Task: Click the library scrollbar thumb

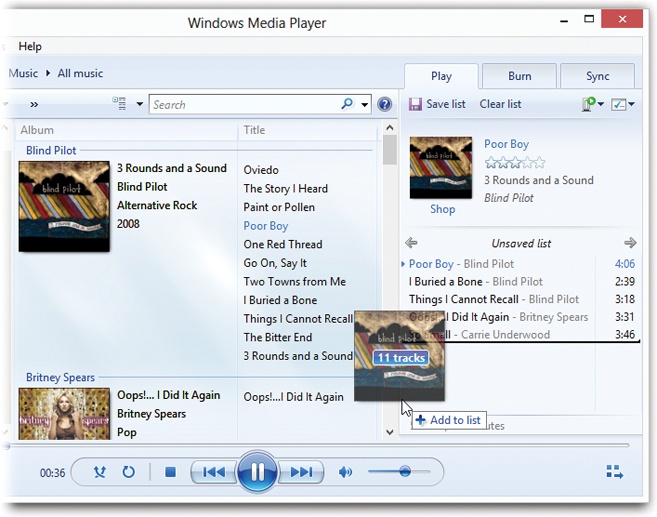Action: [390, 150]
